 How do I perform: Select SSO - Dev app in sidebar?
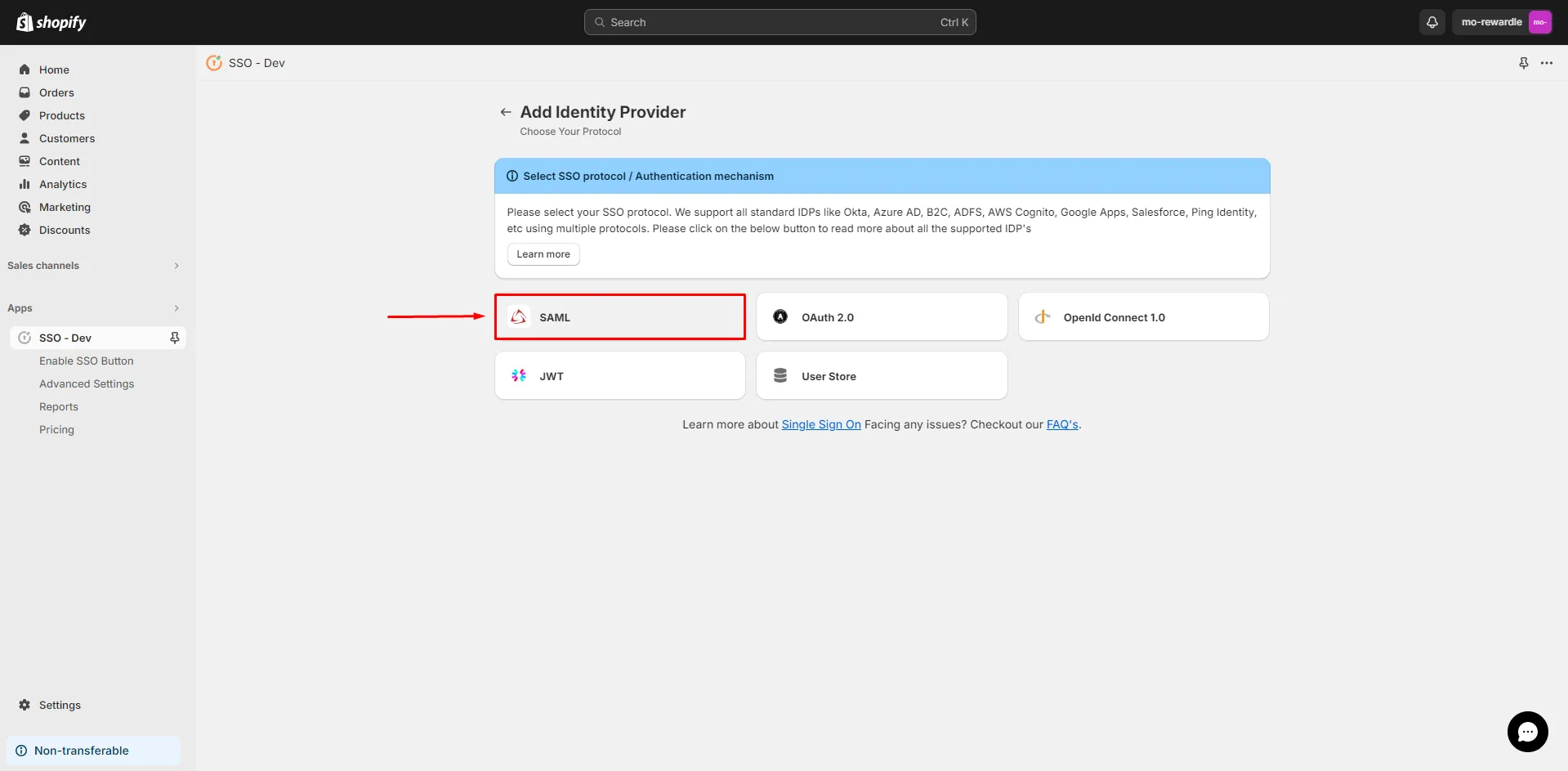pyautogui.click(x=98, y=338)
